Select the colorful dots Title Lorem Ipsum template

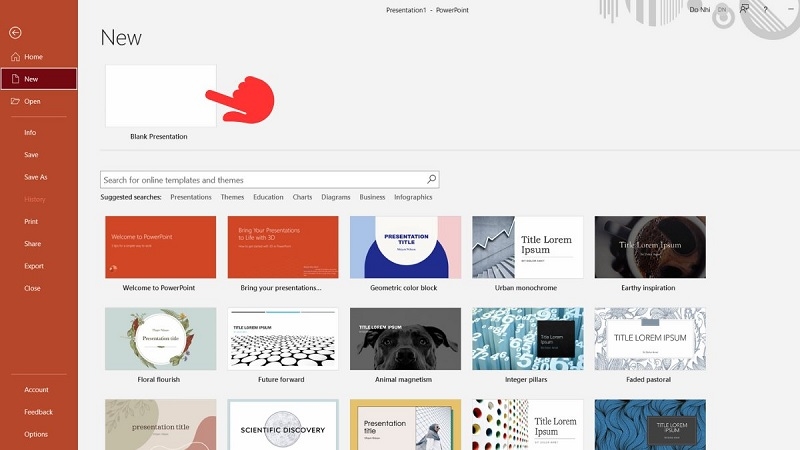point(528,424)
